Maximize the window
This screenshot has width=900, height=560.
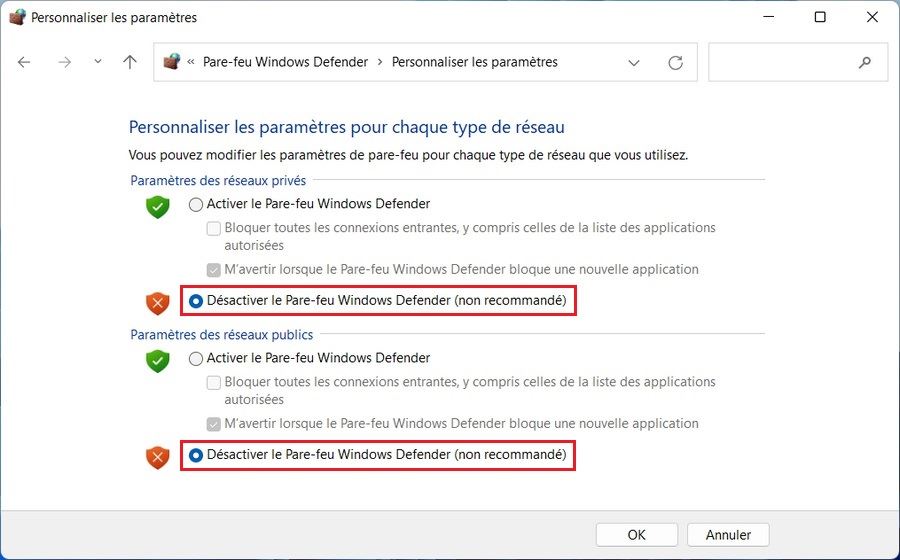[820, 17]
